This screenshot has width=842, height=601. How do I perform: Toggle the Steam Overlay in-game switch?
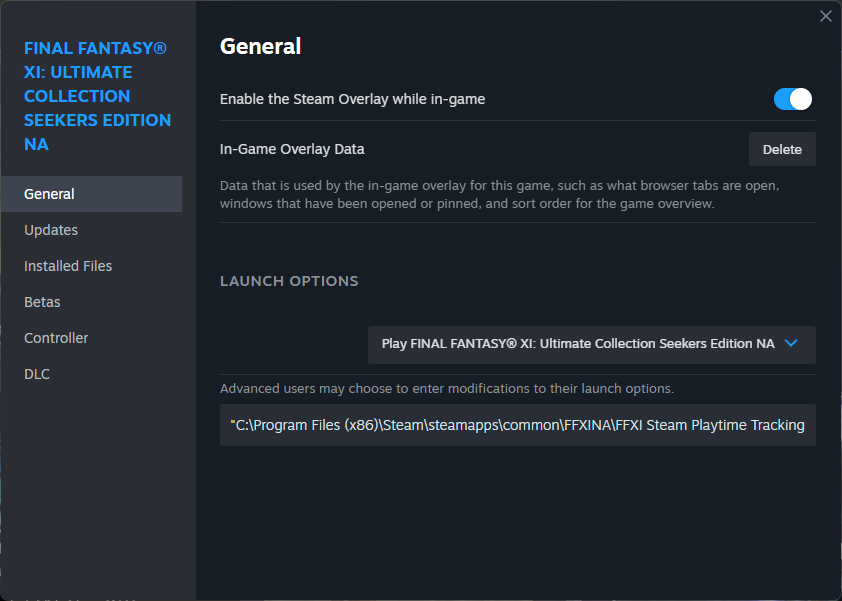(x=793, y=99)
